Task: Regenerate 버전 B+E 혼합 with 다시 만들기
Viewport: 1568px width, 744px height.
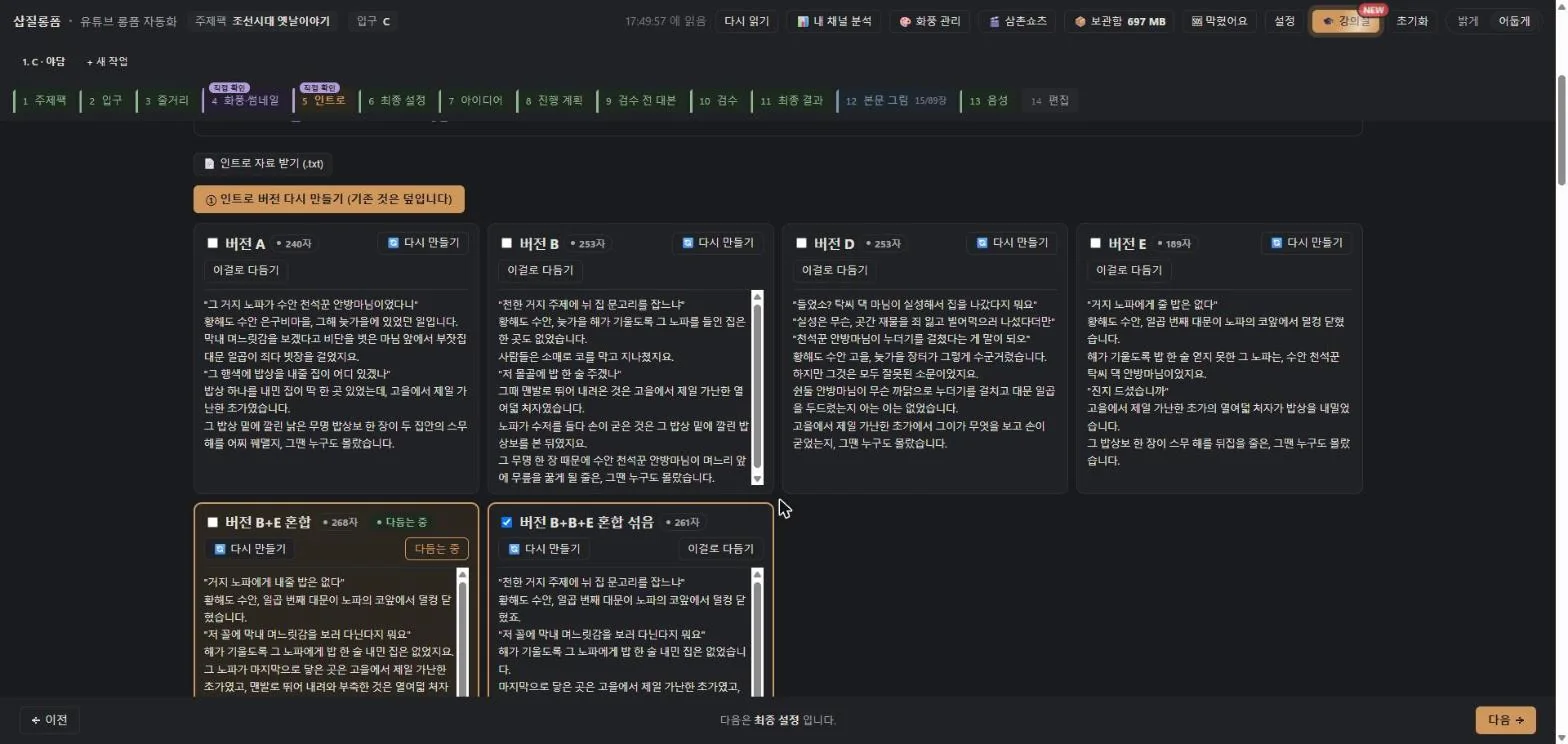Action: click(250, 549)
